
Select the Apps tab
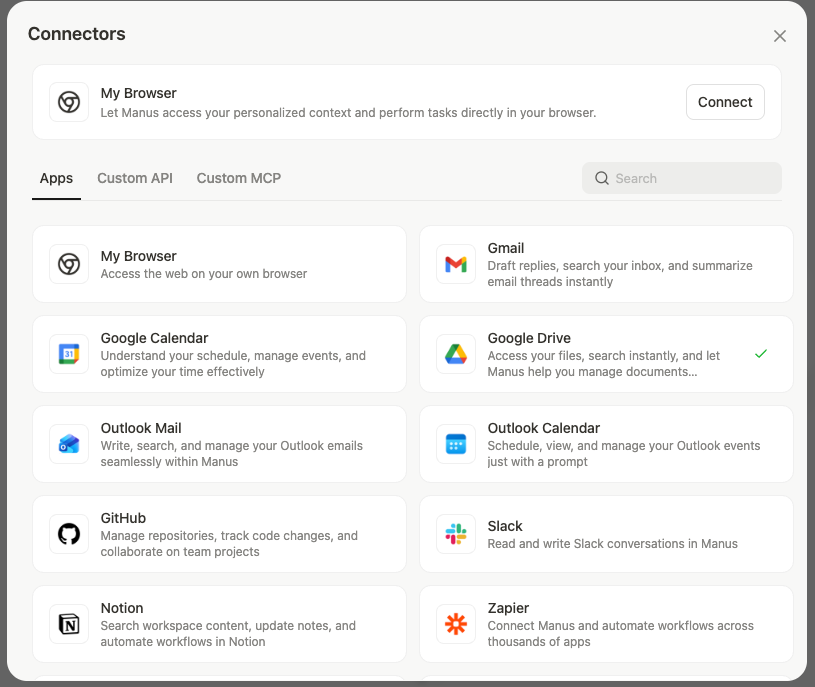click(56, 178)
